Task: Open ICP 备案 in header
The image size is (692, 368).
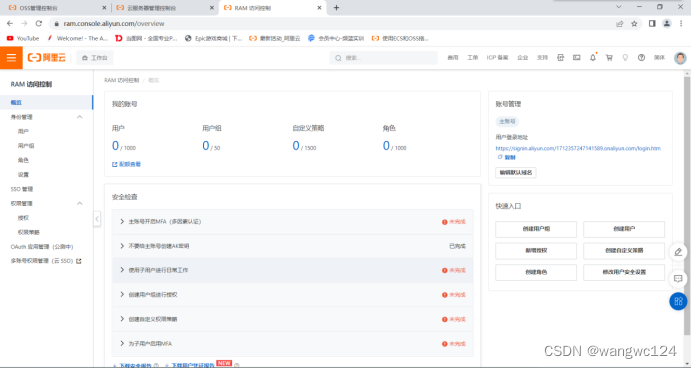Action: click(x=497, y=58)
